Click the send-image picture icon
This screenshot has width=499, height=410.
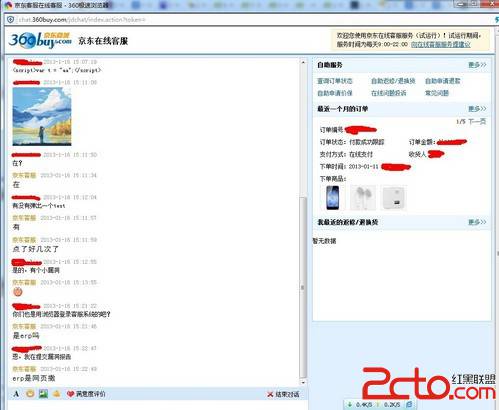[x=43, y=394]
